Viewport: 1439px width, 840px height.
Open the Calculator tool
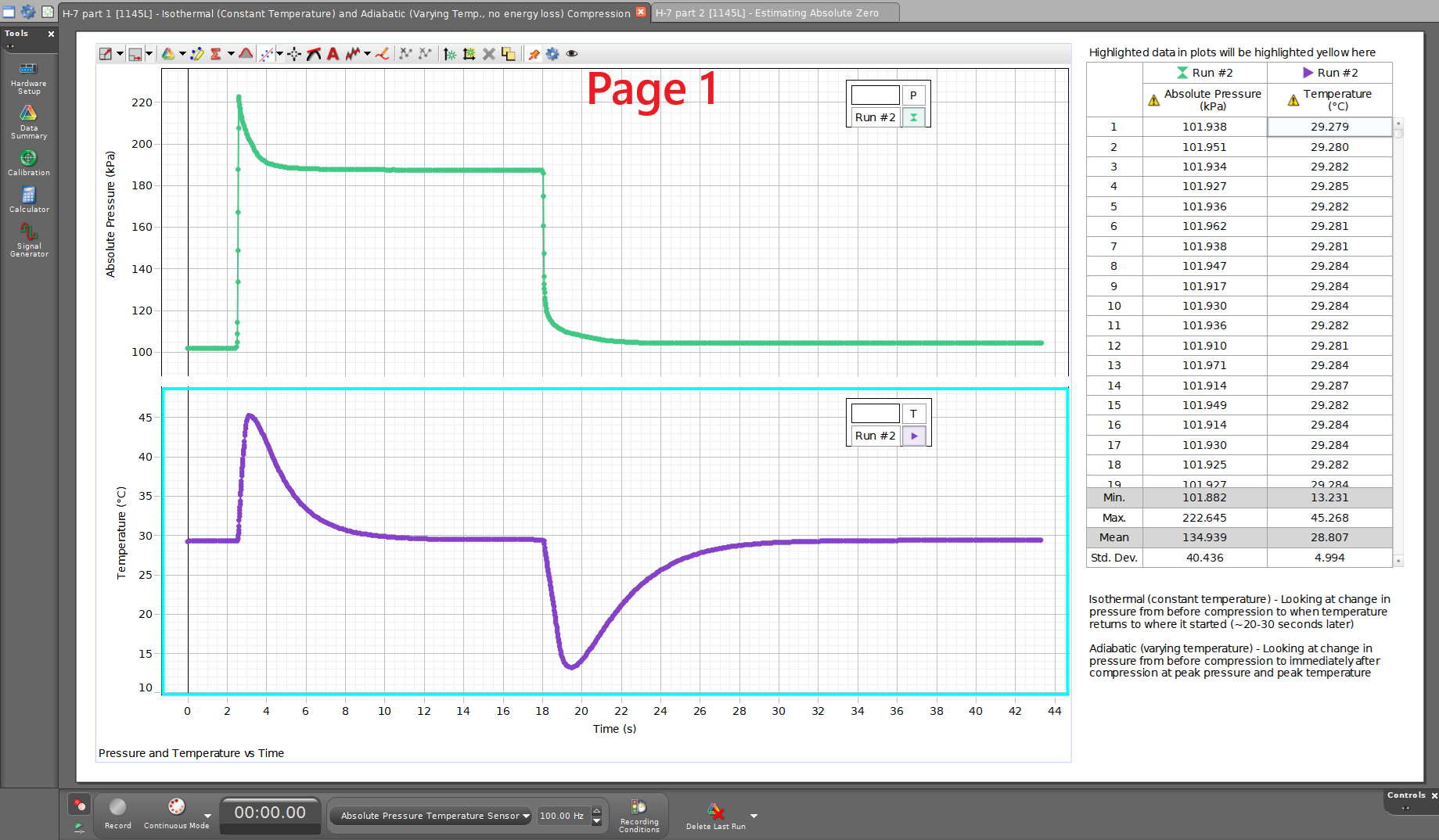pos(28,199)
